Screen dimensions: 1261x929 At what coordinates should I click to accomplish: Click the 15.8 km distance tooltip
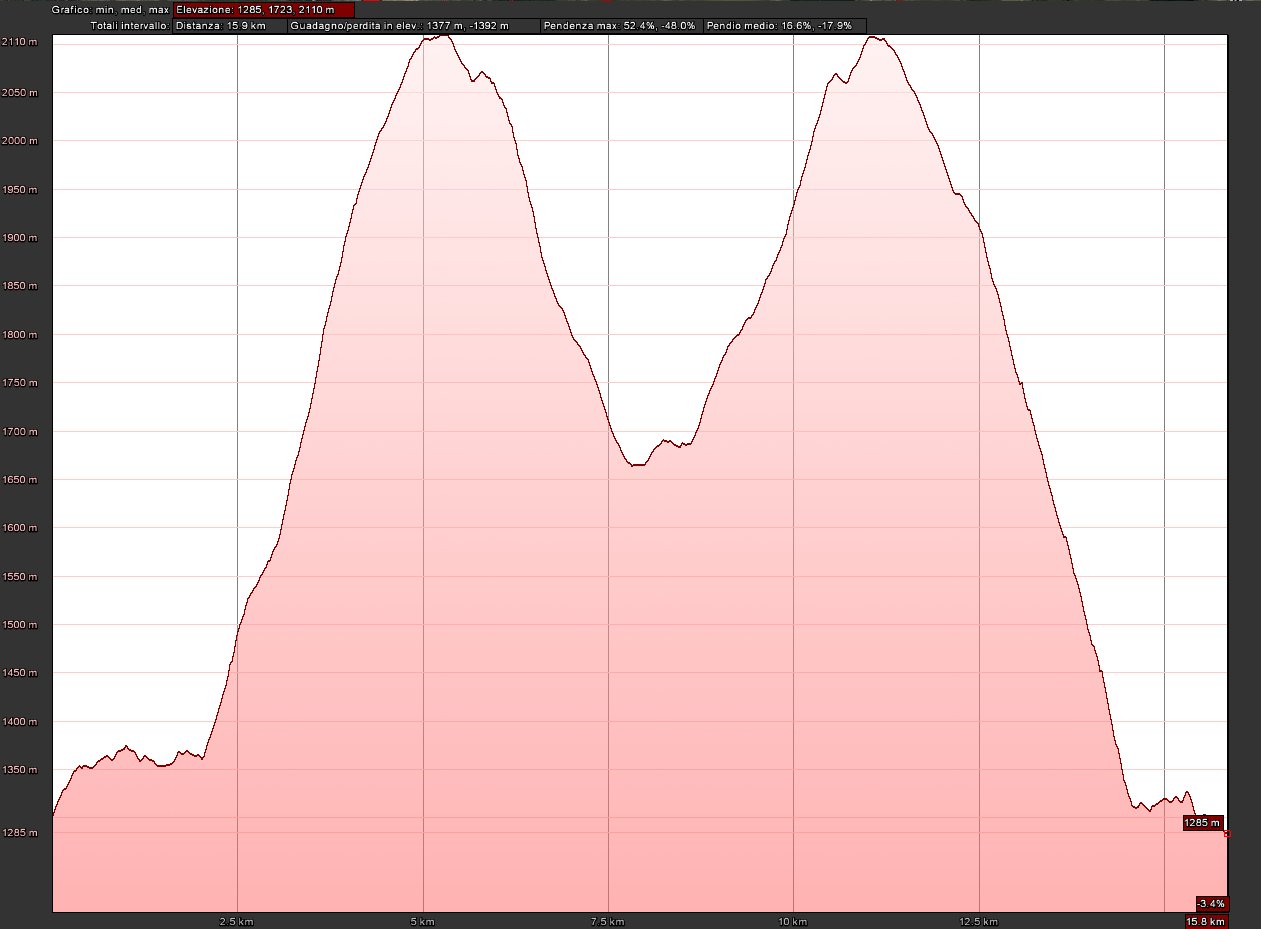pyautogui.click(x=1206, y=921)
